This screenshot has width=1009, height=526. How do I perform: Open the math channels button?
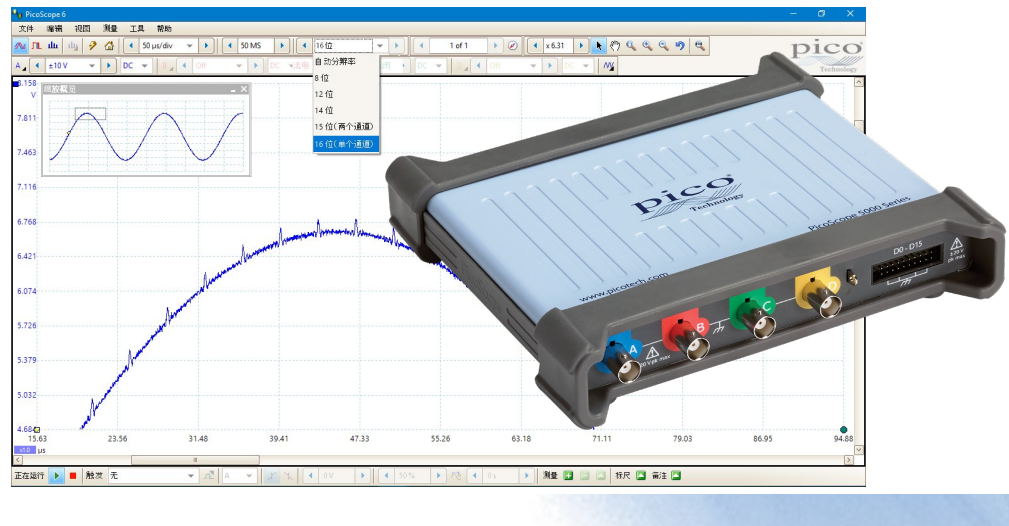[608, 66]
